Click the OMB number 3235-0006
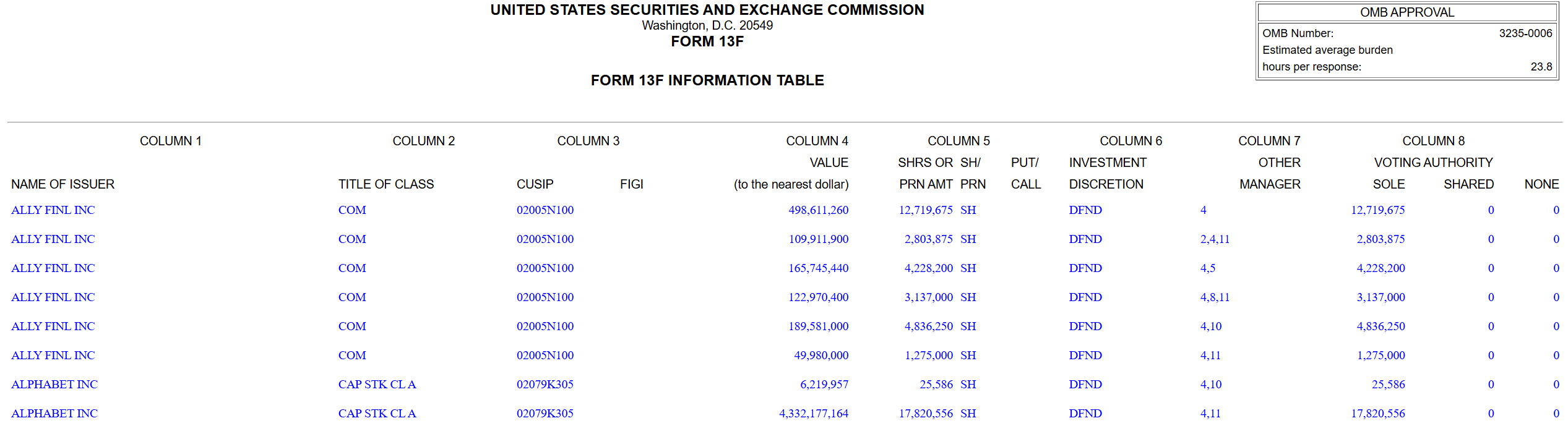 click(x=1525, y=33)
